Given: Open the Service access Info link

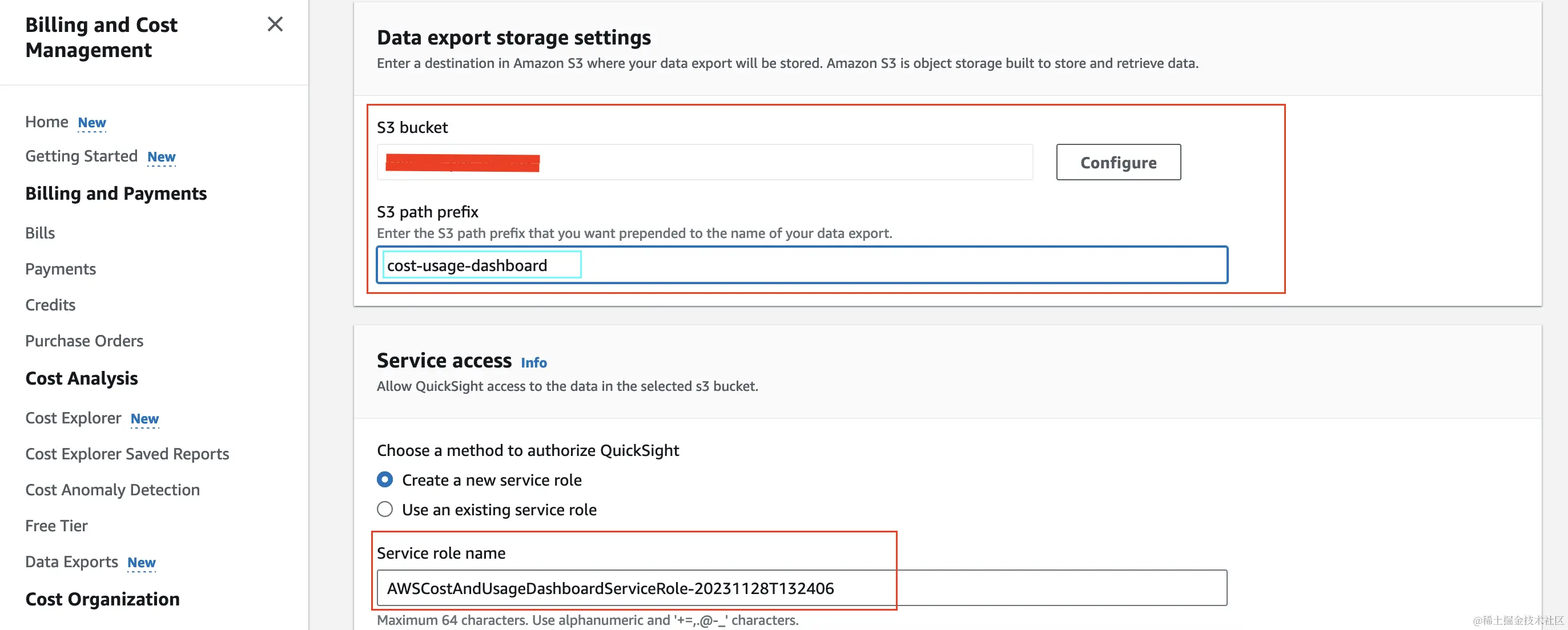Looking at the screenshot, I should tap(533, 362).
